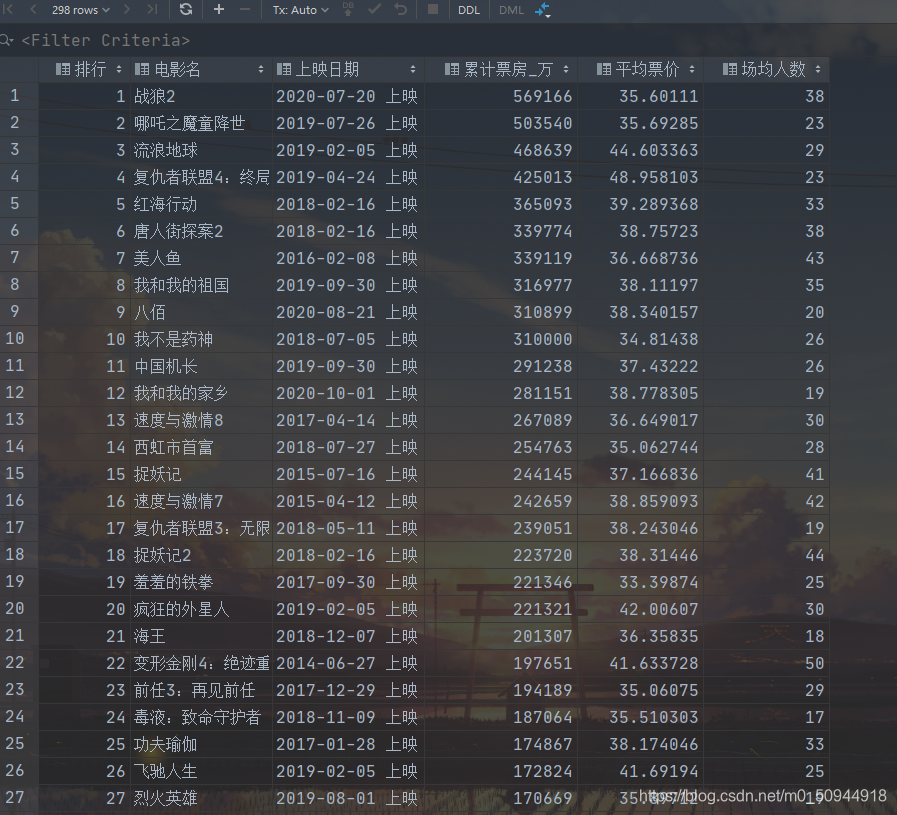Open compare data arrows icon

[x=542, y=10]
